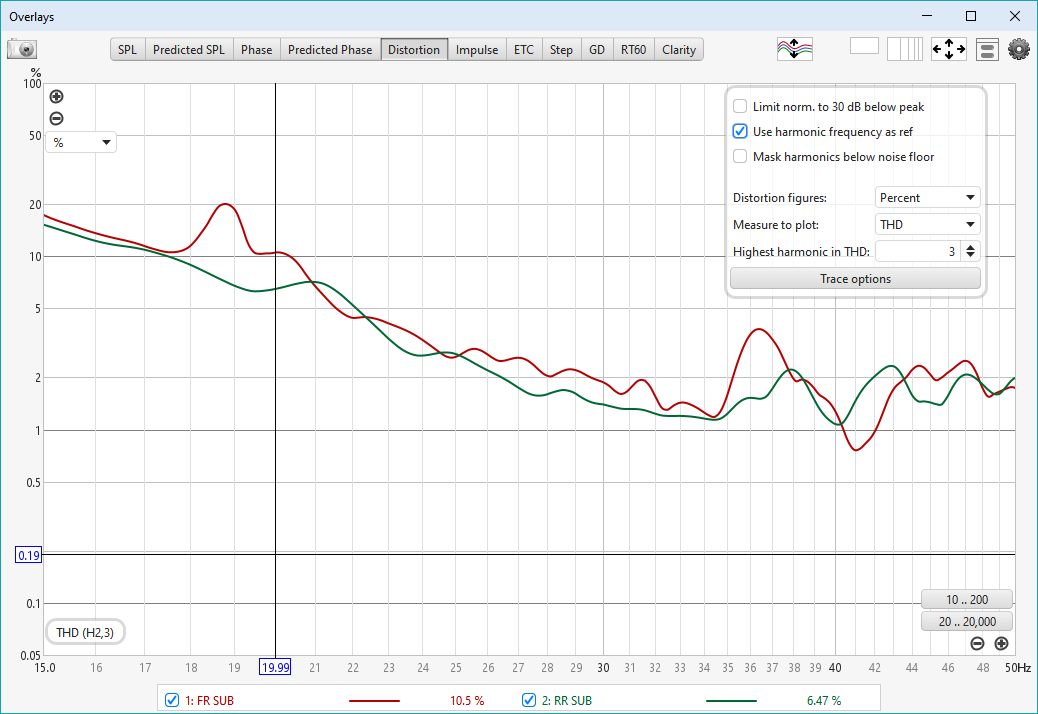Viewport: 1038px width, 714px height.
Task: Switch to the SPL tab
Action: [127, 50]
